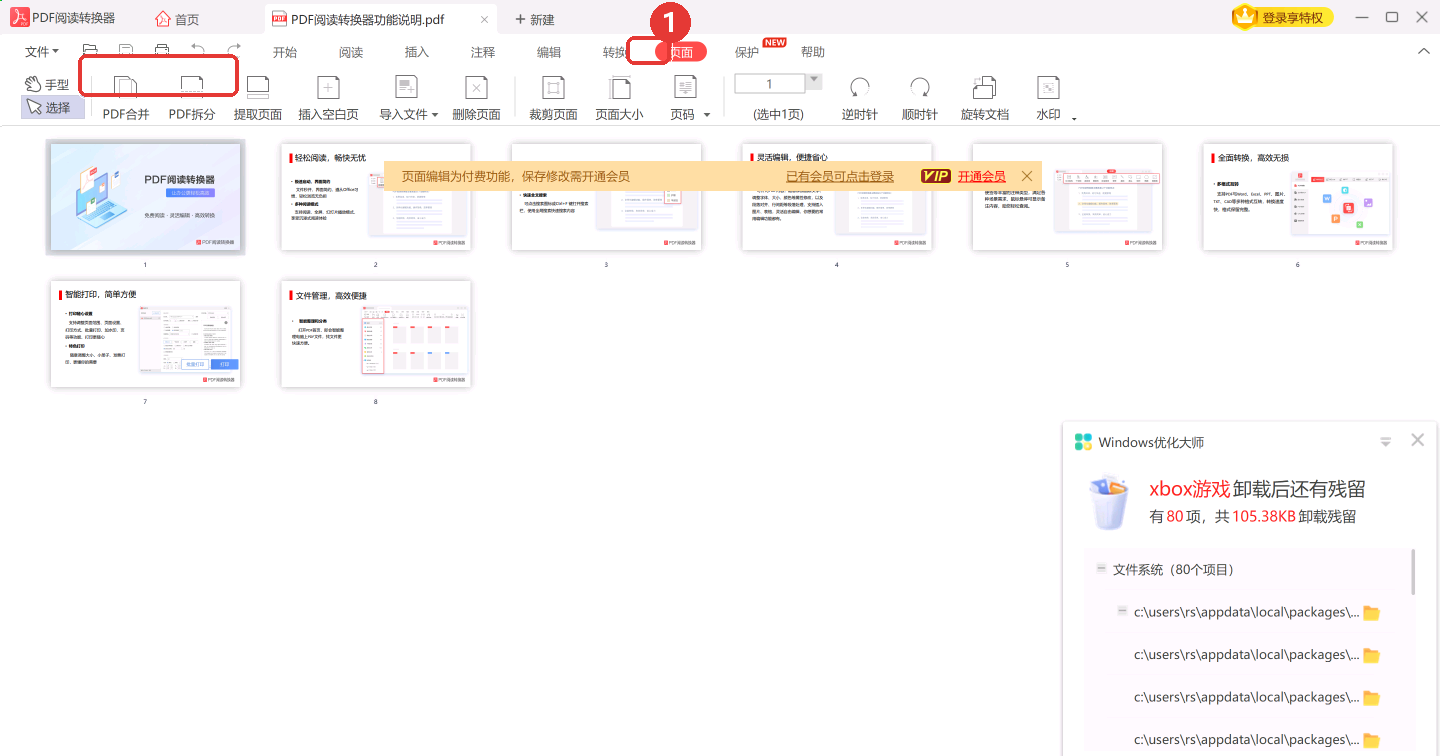Insert a blank page with 插入空白页
Image resolution: width=1440 pixels, height=756 pixels.
pyautogui.click(x=328, y=99)
